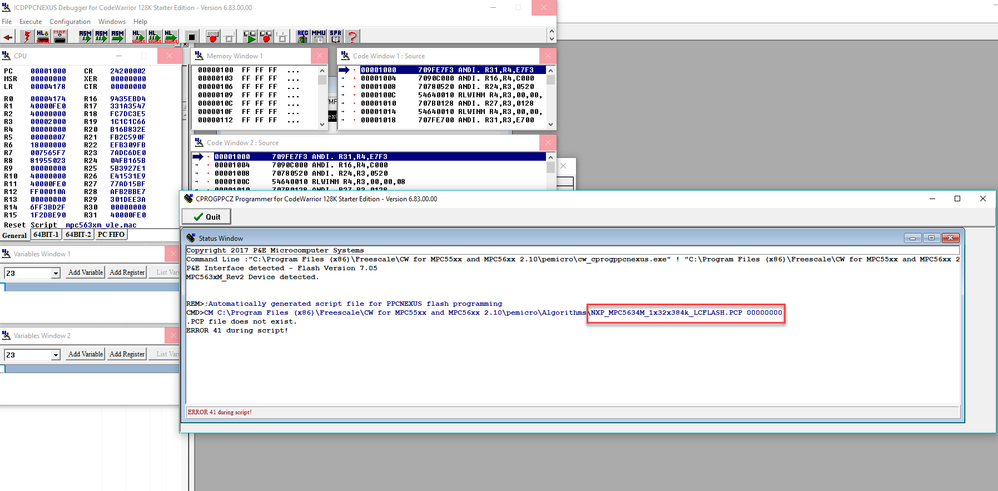This screenshot has height=491, width=998.
Task: Click the 'ERROR 41 during script!' status bar
Action: pos(573,412)
